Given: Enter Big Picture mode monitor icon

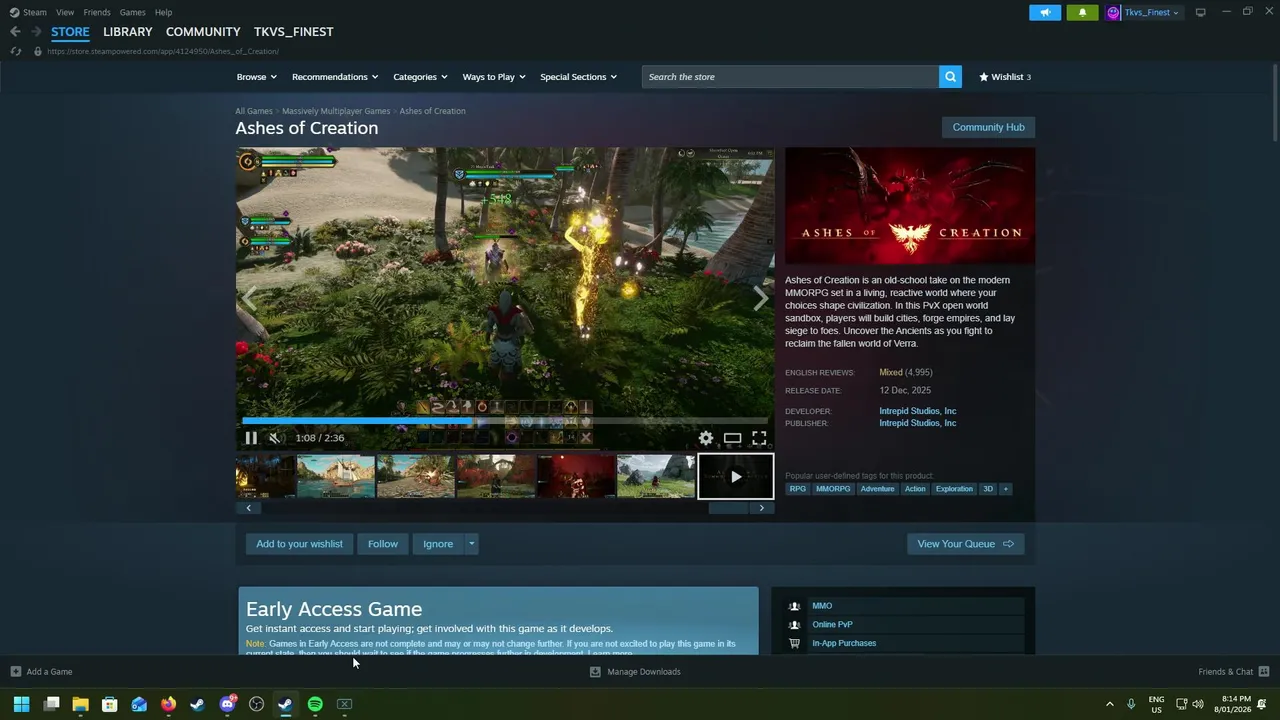Looking at the screenshot, I should [1200, 12].
